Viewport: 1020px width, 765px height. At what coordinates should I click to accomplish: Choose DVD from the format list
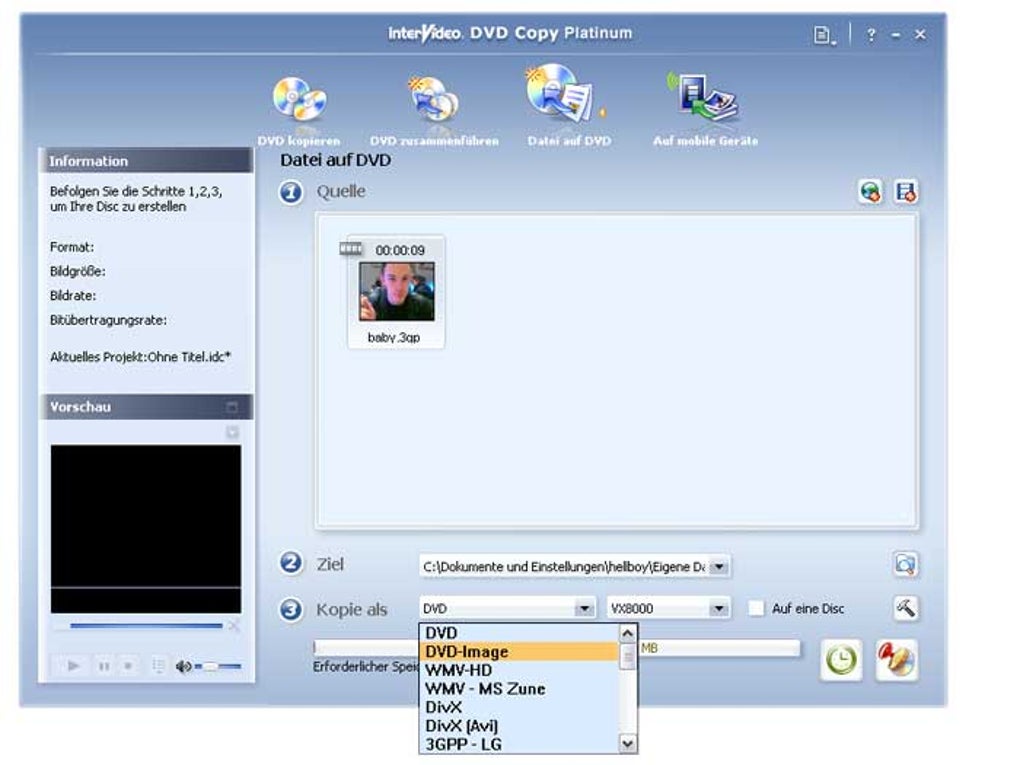click(519, 633)
